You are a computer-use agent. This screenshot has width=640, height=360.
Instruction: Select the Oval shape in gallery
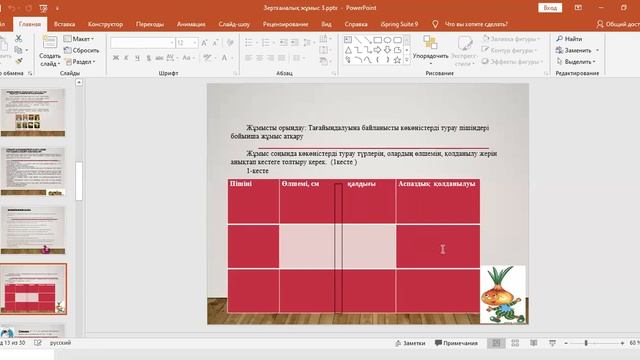point(387,40)
